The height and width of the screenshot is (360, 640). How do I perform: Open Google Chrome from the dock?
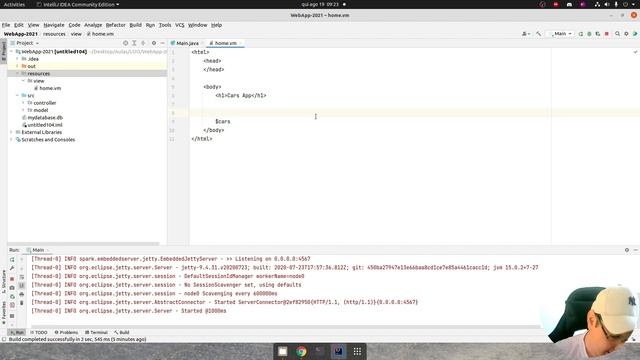[301, 351]
